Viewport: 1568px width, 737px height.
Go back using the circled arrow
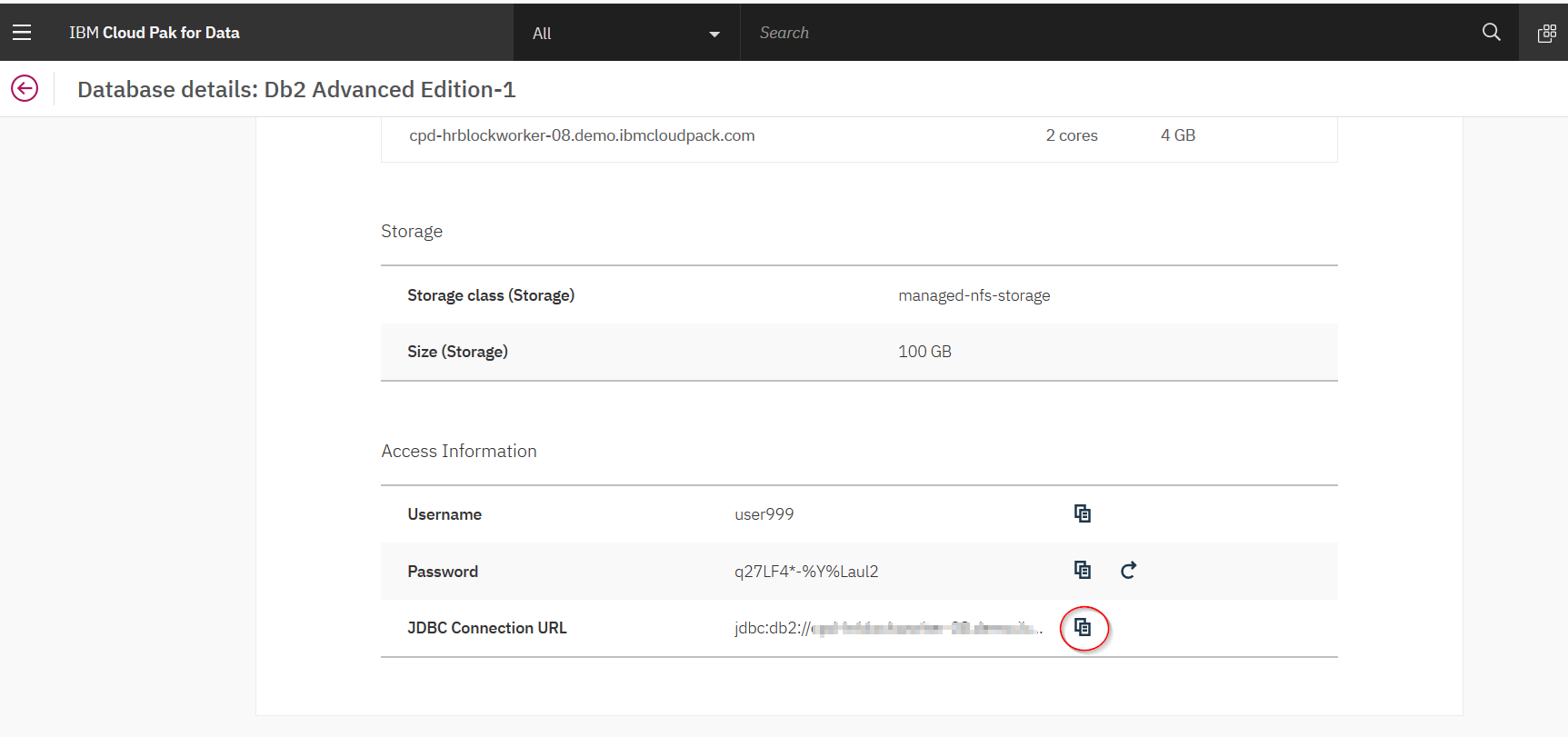pyautogui.click(x=25, y=88)
